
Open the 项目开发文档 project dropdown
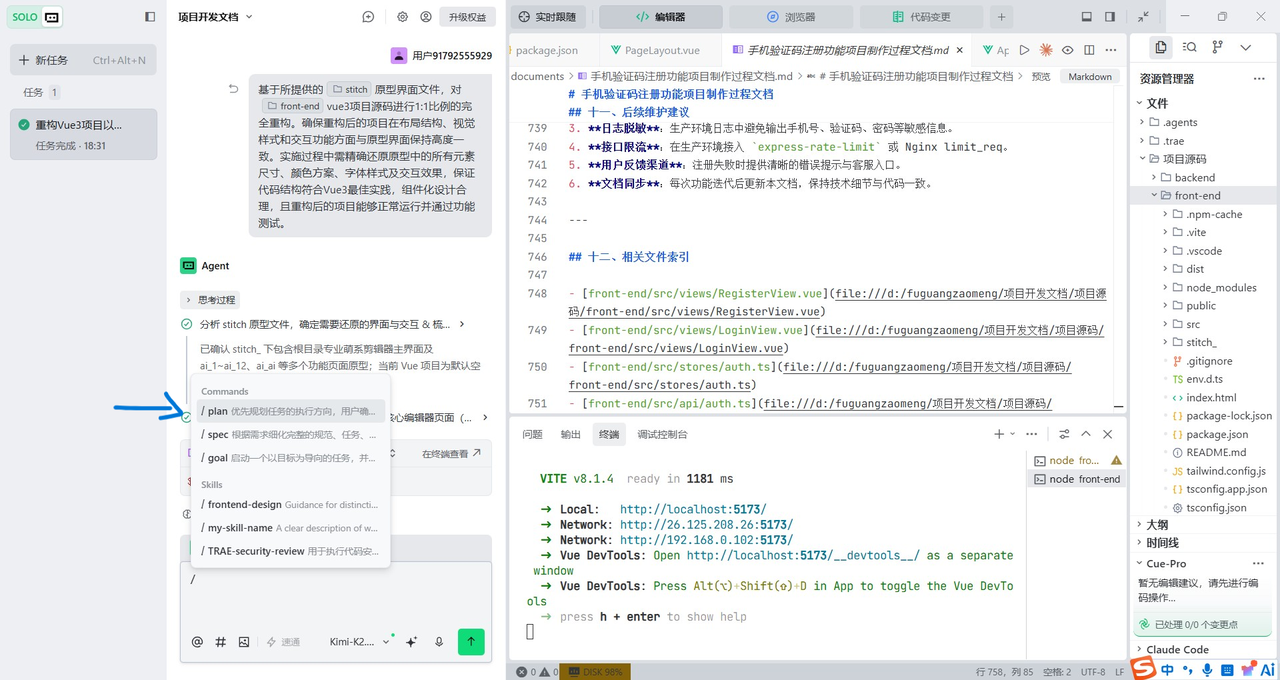(x=215, y=17)
